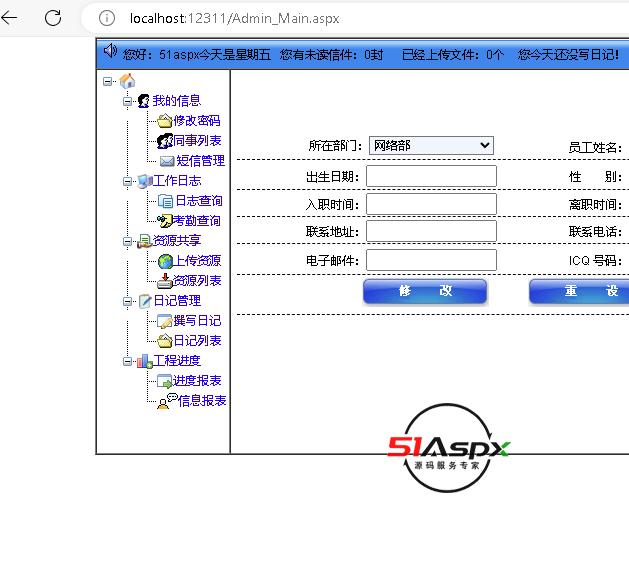This screenshot has width=629, height=579.
Task: Click the 您今天还没写日记! banner text
Action: click(568, 55)
